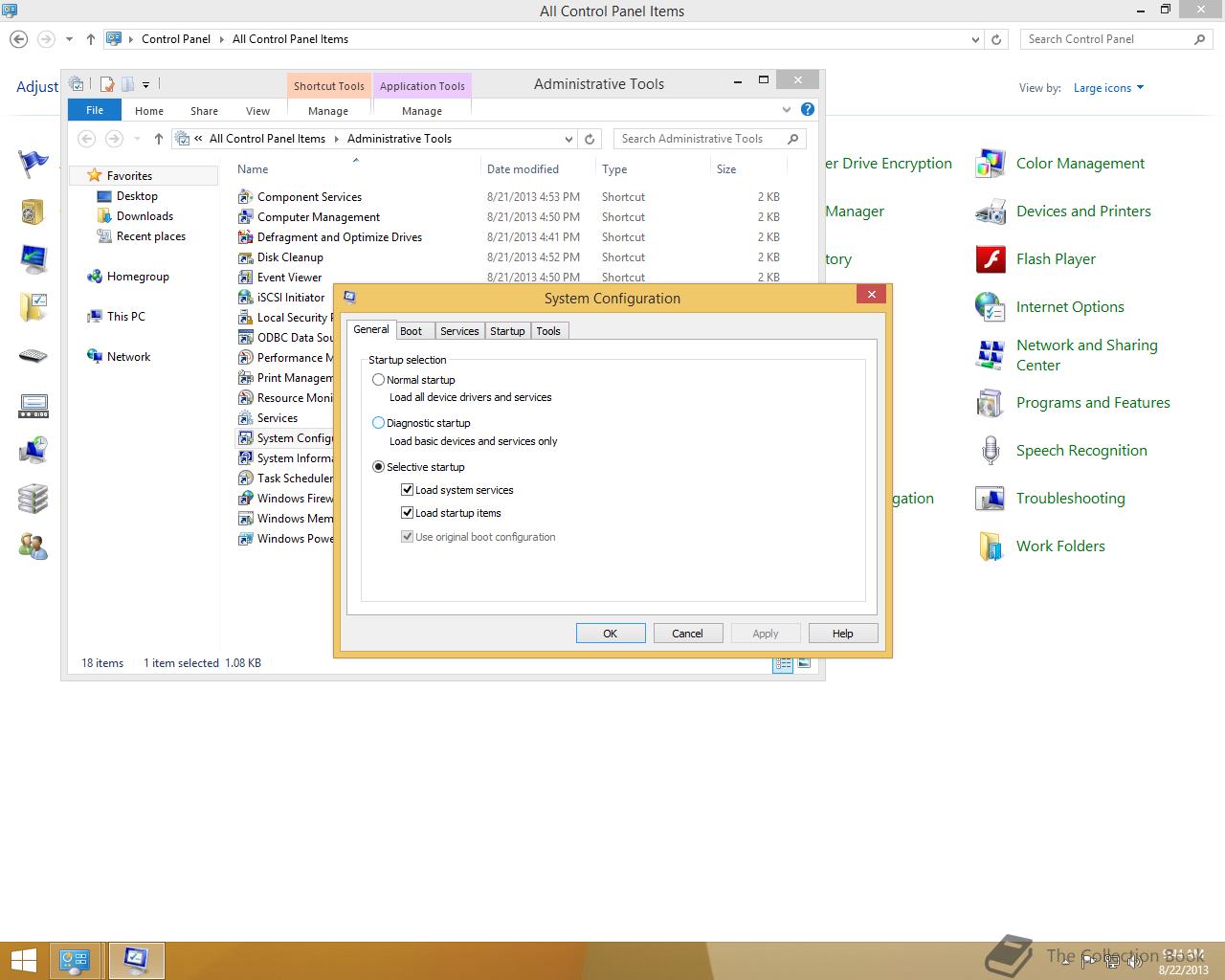The height and width of the screenshot is (980, 1225).
Task: Click the Services shortcut icon
Action: tap(245, 418)
